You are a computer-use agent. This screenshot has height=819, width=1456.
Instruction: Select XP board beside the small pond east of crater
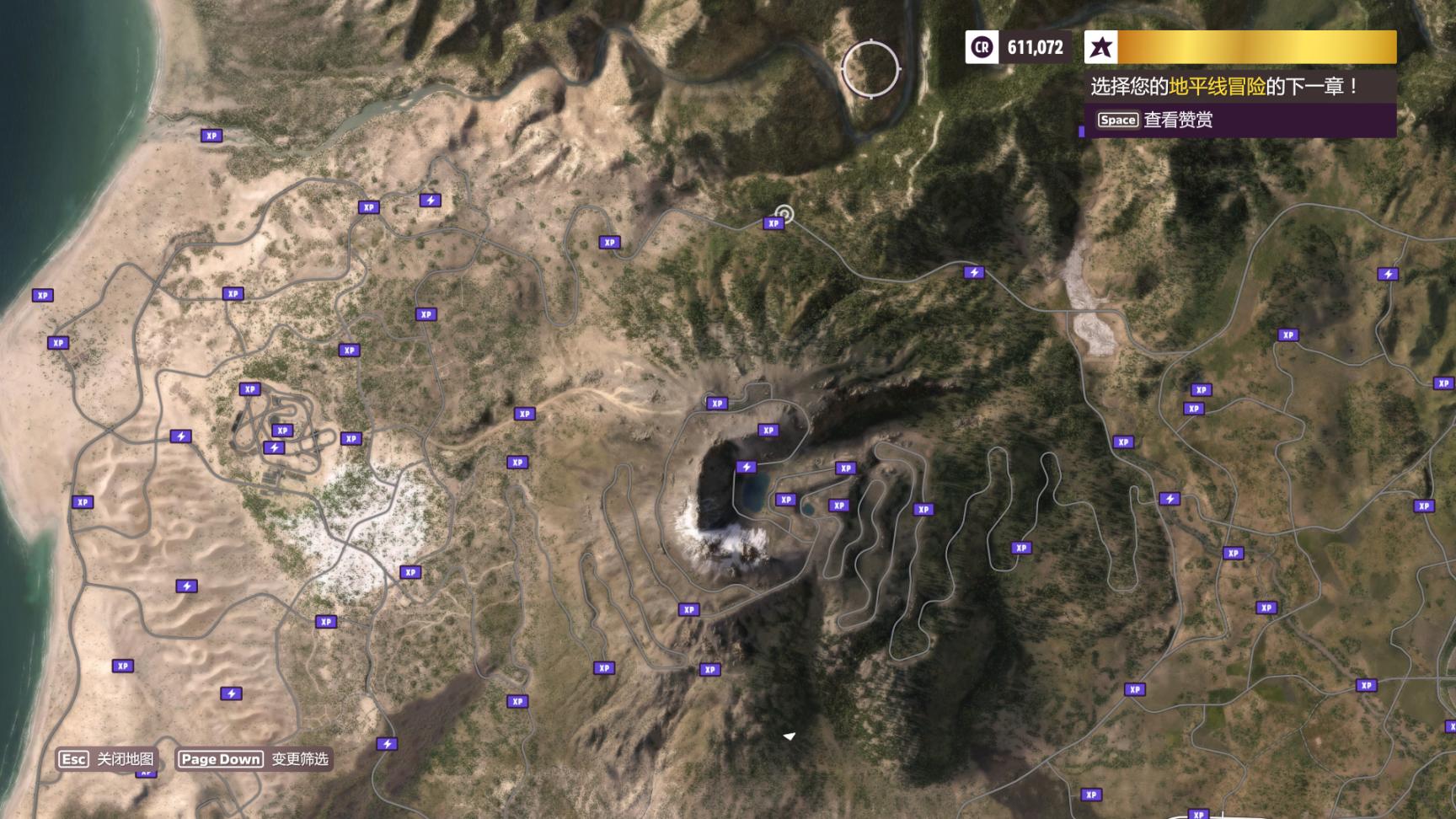point(838,506)
